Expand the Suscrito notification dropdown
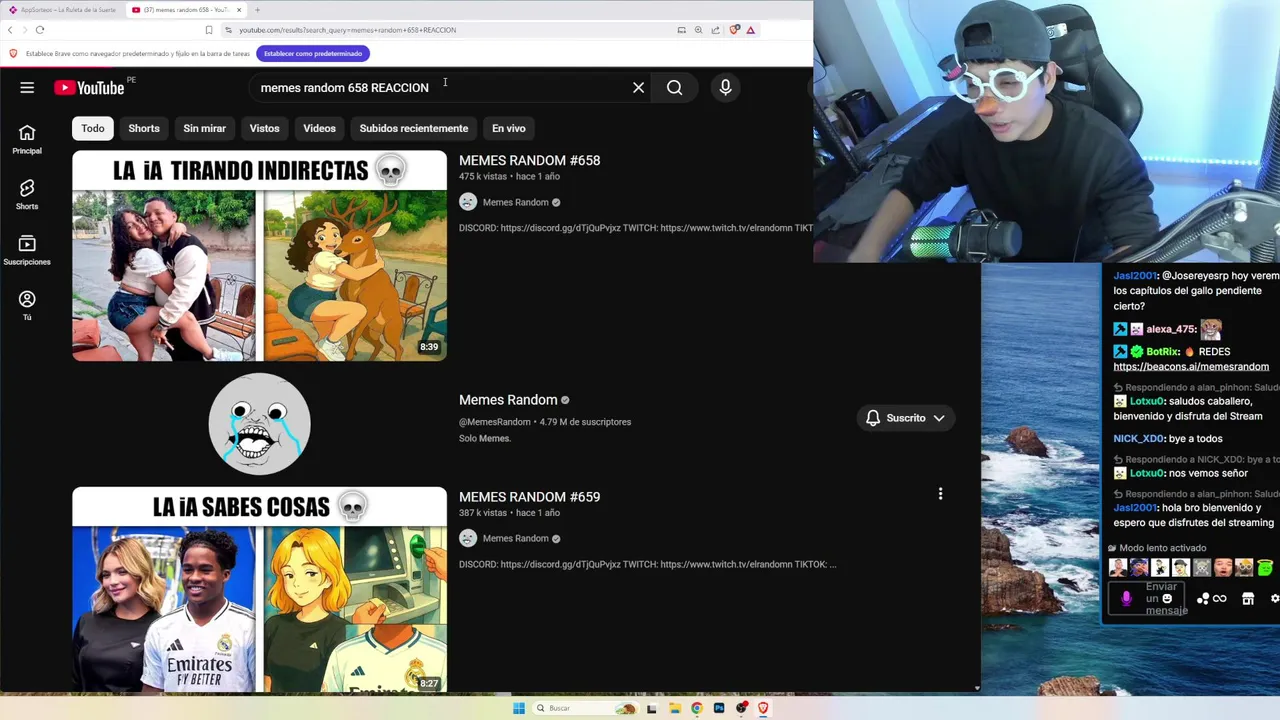This screenshot has height=720, width=1280. click(906, 418)
